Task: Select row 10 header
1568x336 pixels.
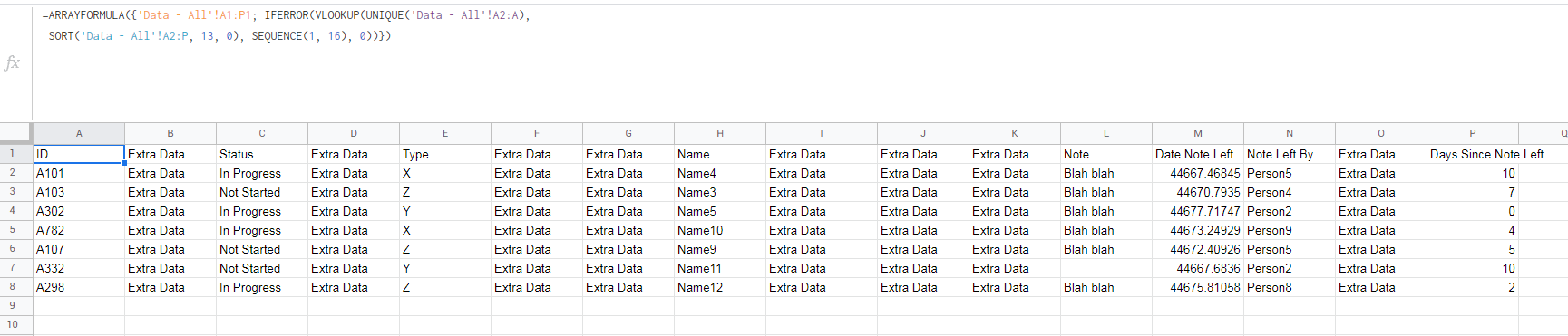Action: coord(13,324)
